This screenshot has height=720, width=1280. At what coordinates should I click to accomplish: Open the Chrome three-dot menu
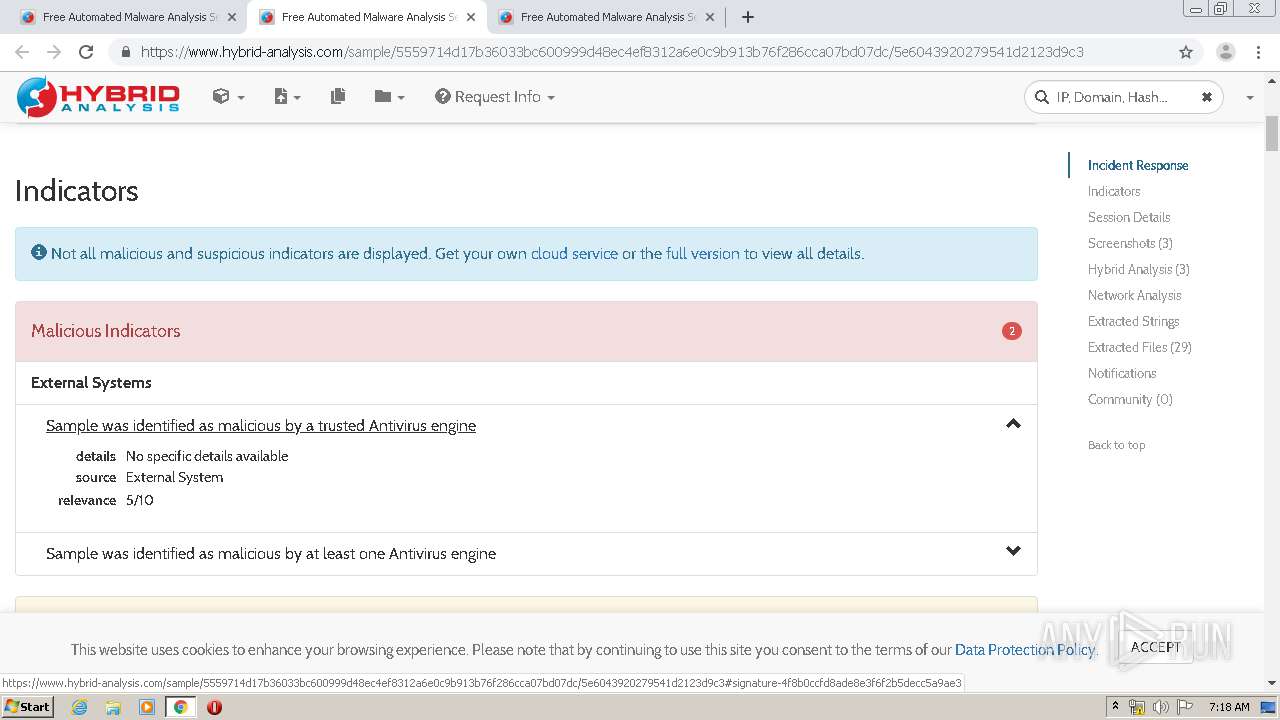[1257, 52]
